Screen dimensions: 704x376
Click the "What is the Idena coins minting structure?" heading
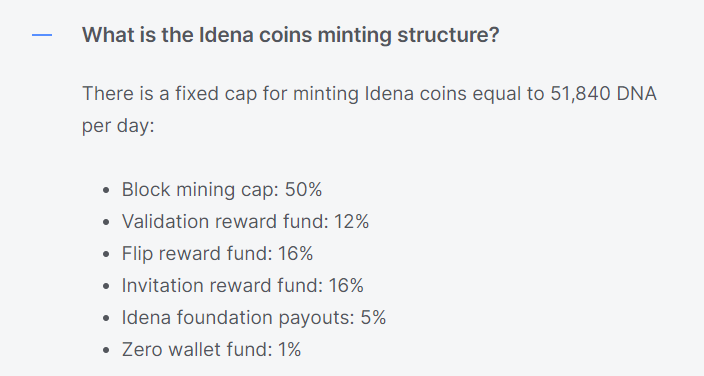tap(290, 35)
